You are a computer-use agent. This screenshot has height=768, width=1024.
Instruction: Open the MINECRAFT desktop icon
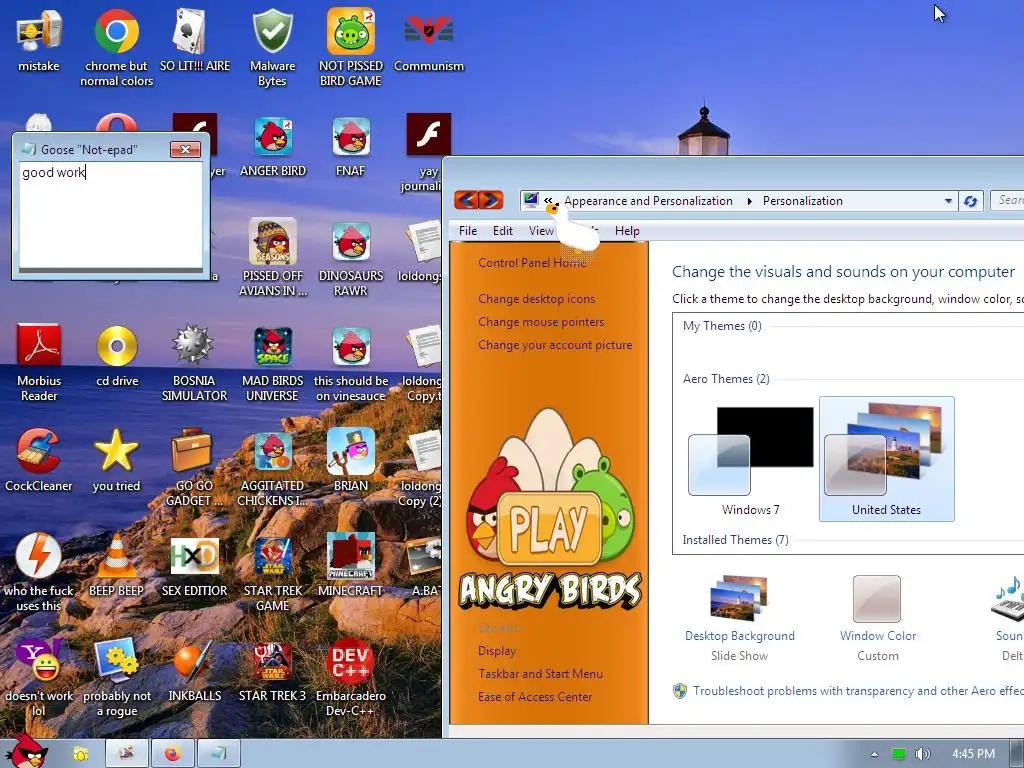point(351,565)
